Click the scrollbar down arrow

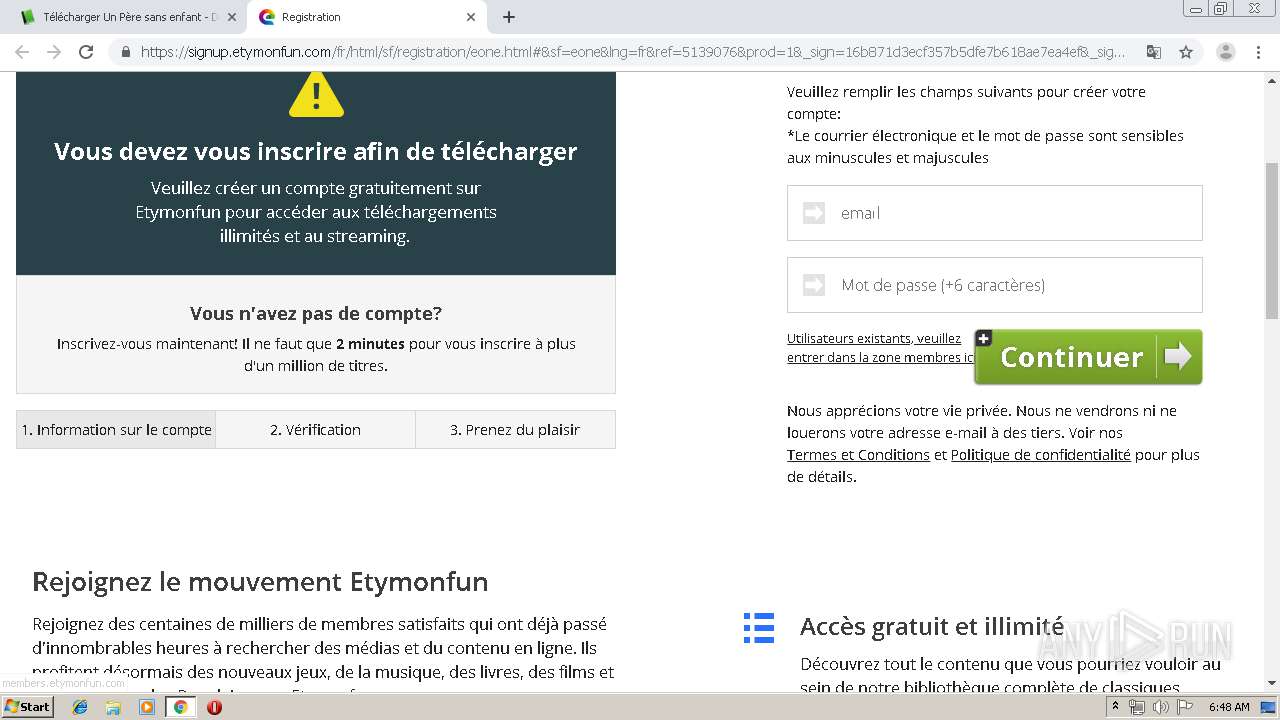pyautogui.click(x=1271, y=683)
